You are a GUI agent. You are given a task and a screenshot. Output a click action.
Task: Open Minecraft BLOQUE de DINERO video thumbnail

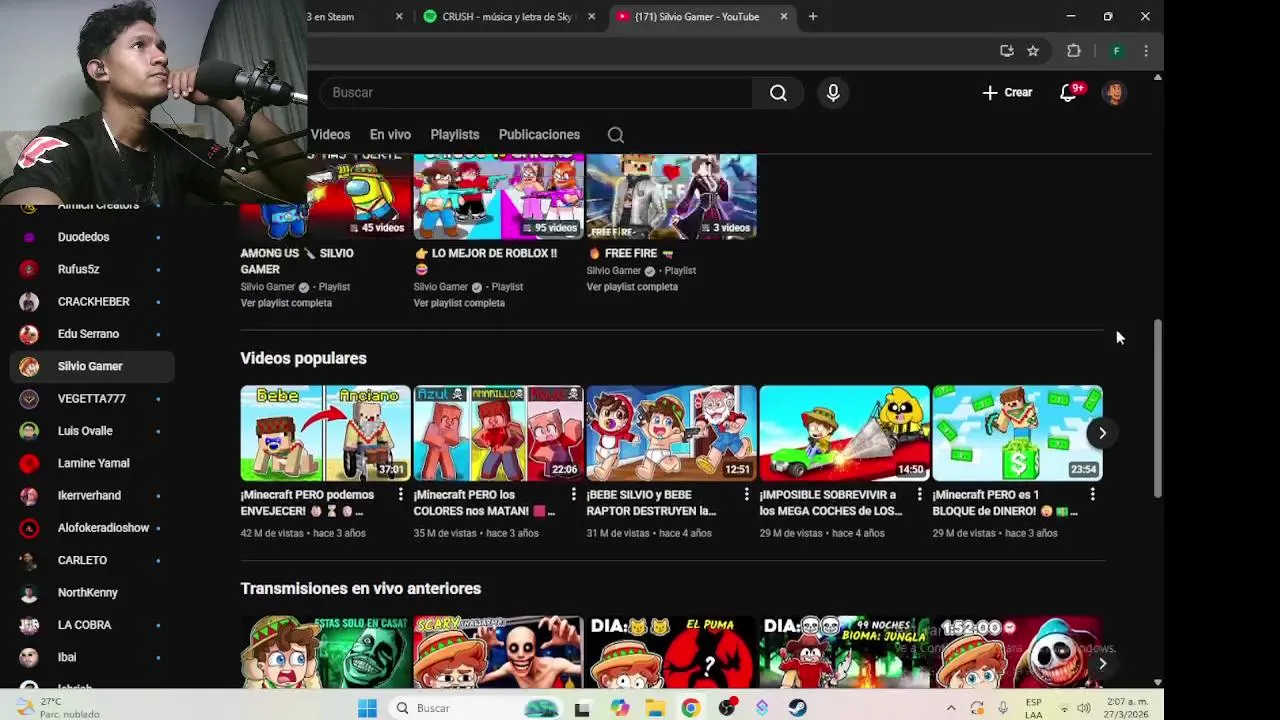click(1017, 433)
